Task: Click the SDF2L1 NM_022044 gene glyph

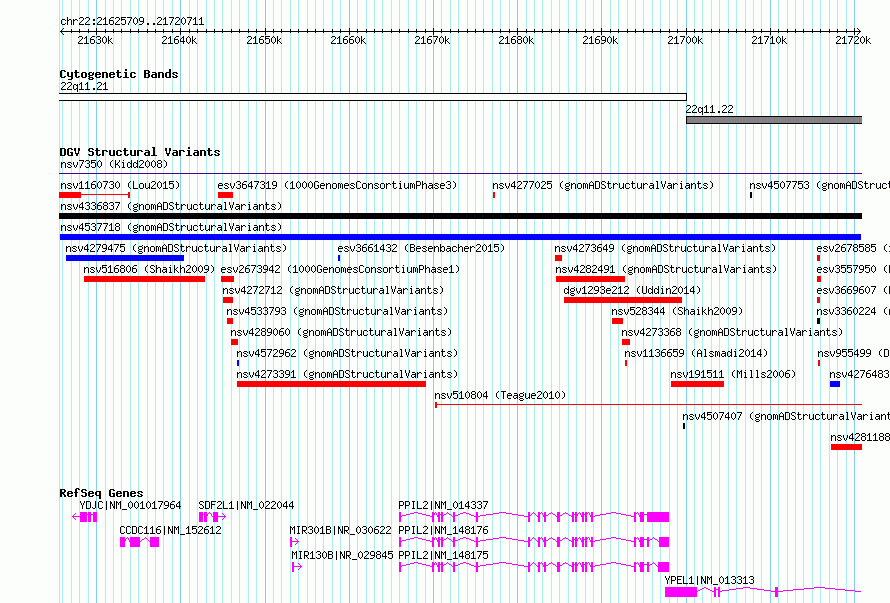Action: point(212,517)
